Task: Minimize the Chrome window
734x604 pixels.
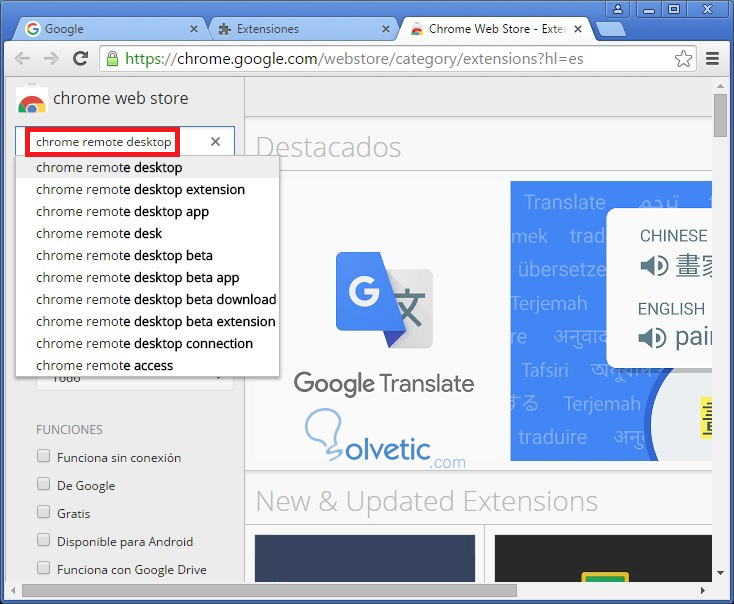Action: (649, 9)
